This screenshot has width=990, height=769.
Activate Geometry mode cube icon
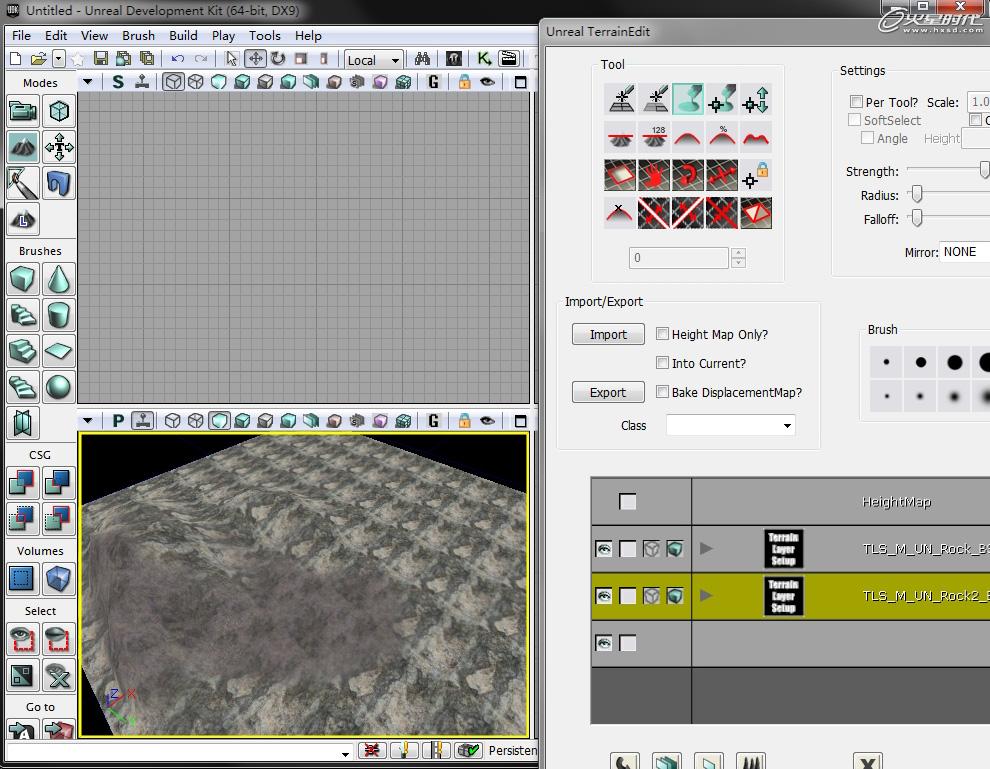(59, 112)
